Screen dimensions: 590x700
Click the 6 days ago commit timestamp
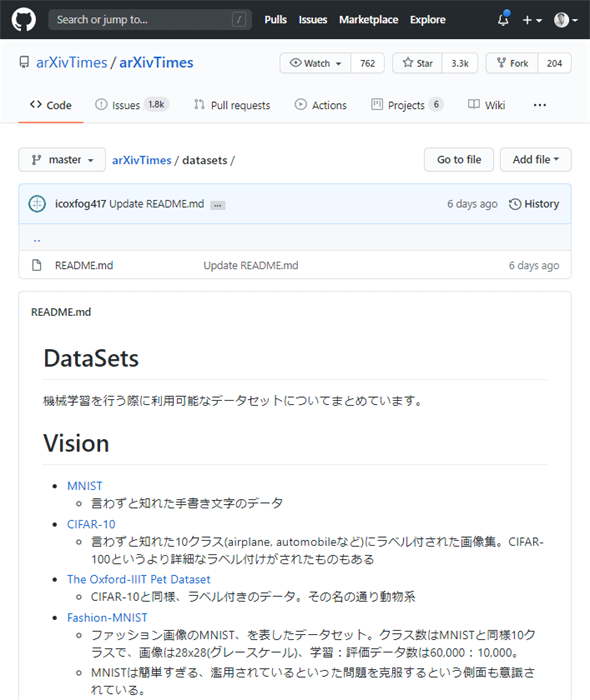[472, 204]
